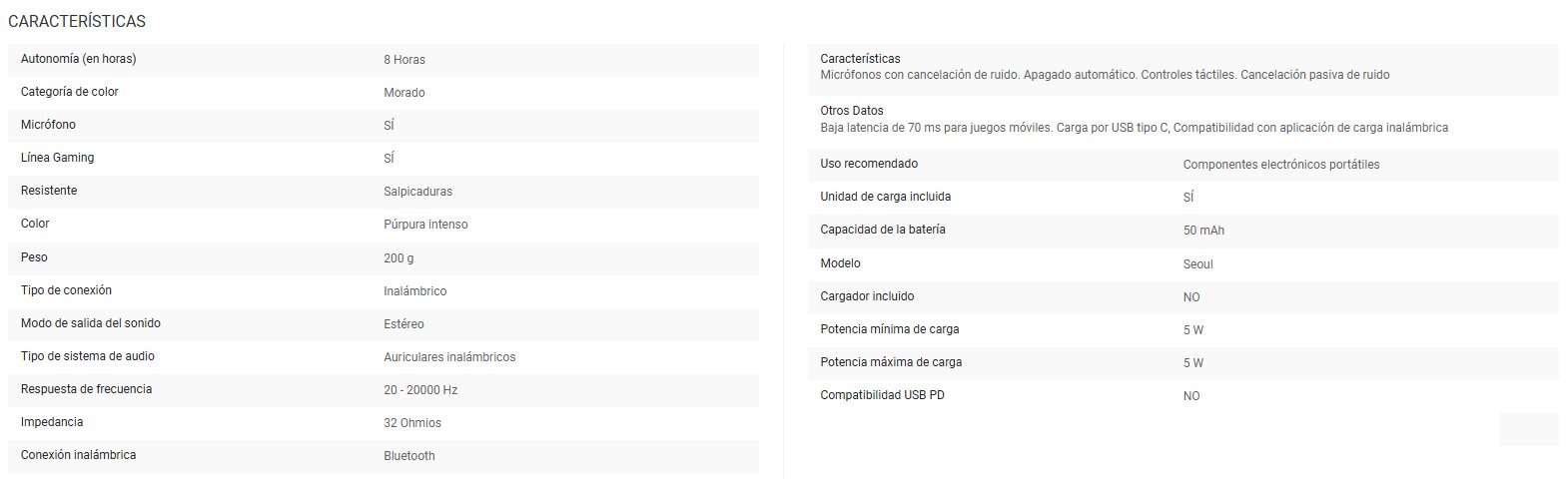Click the Seoul model value
The height and width of the screenshot is (485, 1568).
click(1197, 264)
